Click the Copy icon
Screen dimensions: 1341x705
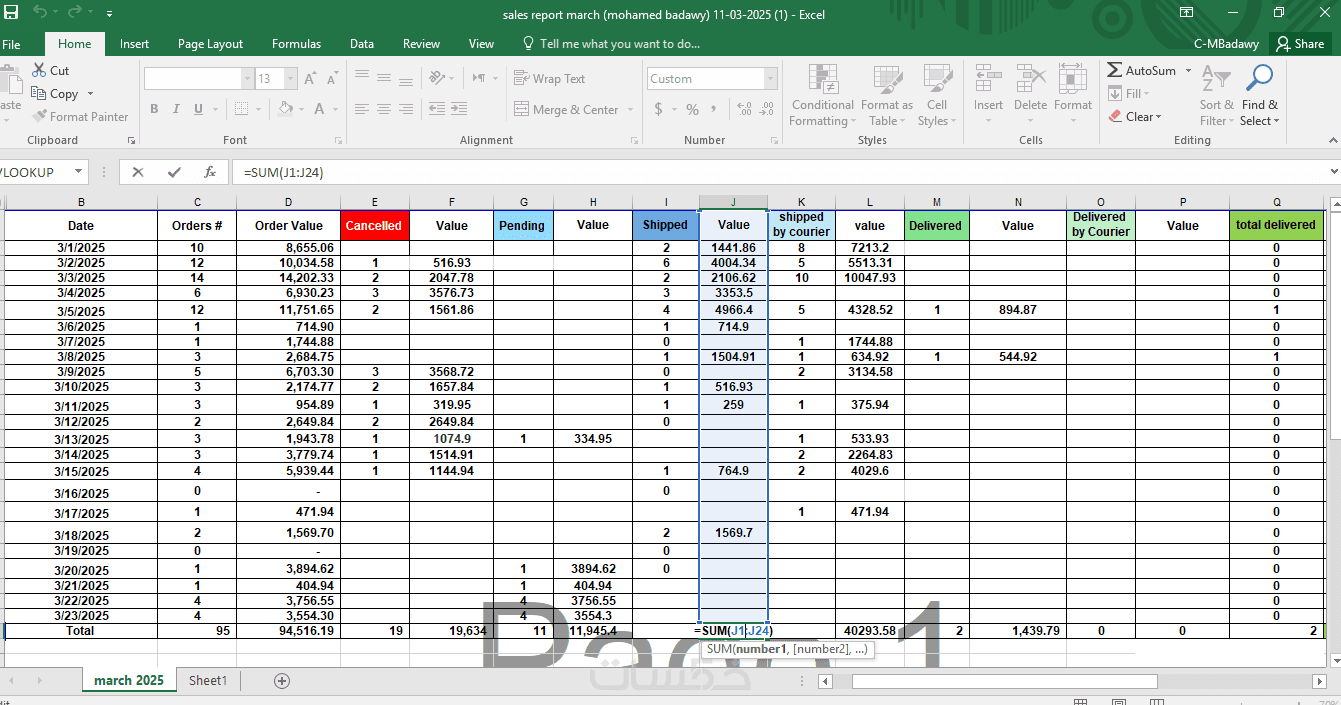tap(39, 93)
